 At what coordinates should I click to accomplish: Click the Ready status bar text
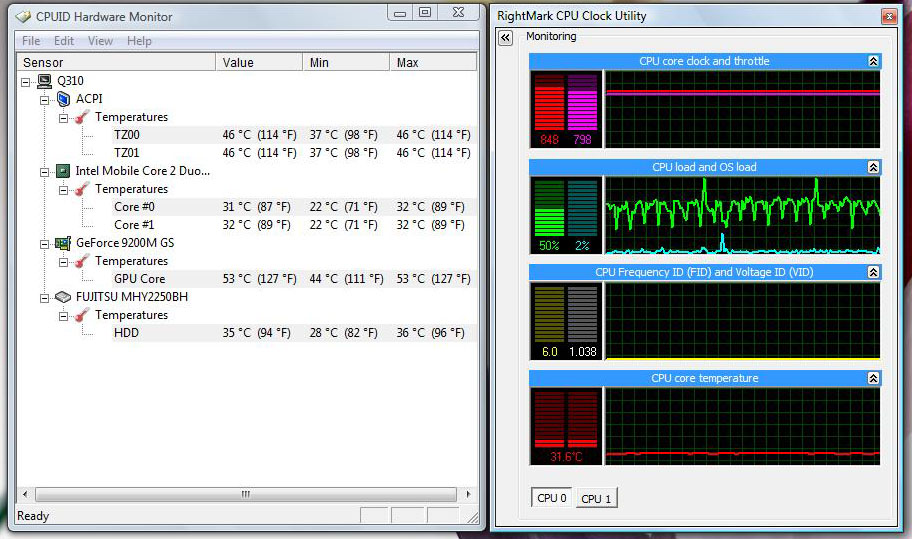(33, 516)
